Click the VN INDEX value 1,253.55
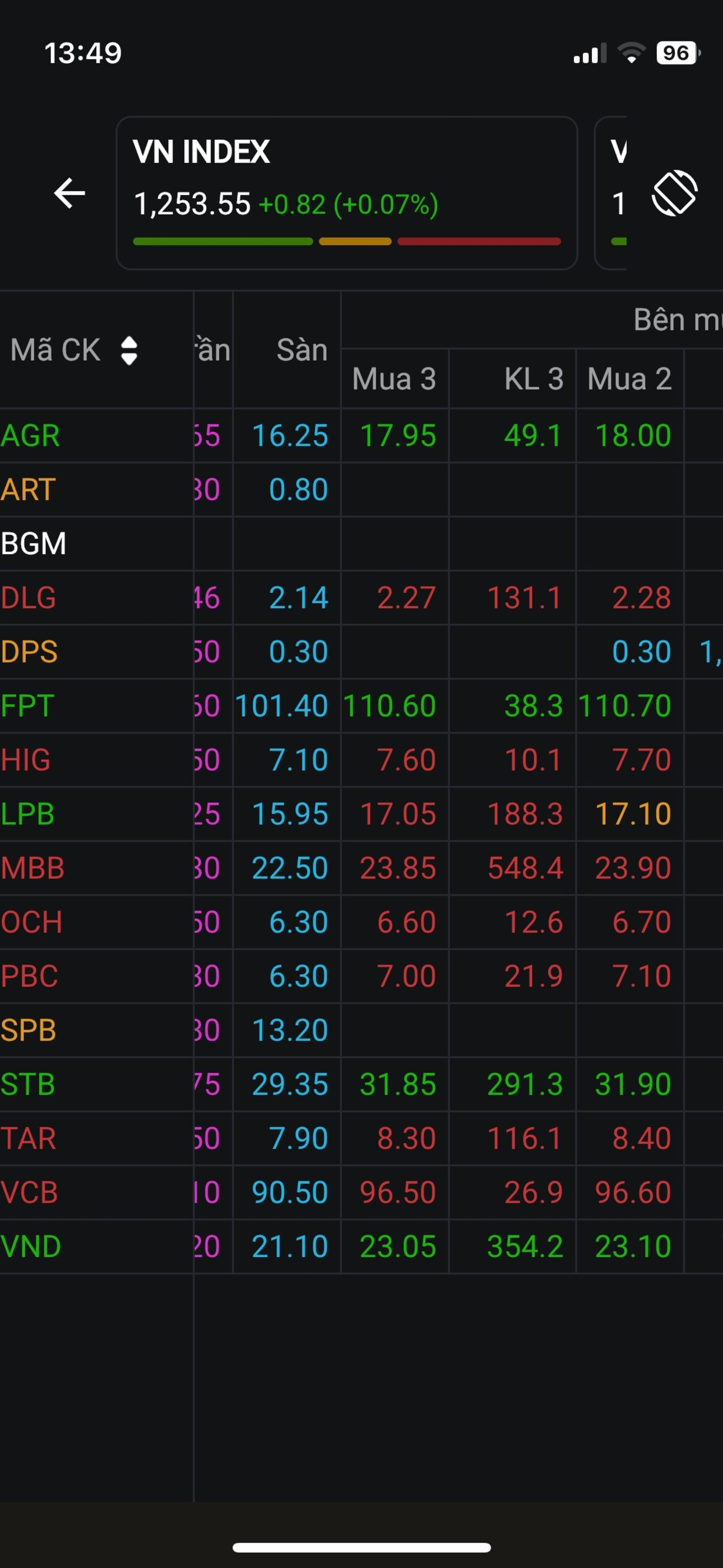Image resolution: width=723 pixels, height=1568 pixels. point(192,204)
